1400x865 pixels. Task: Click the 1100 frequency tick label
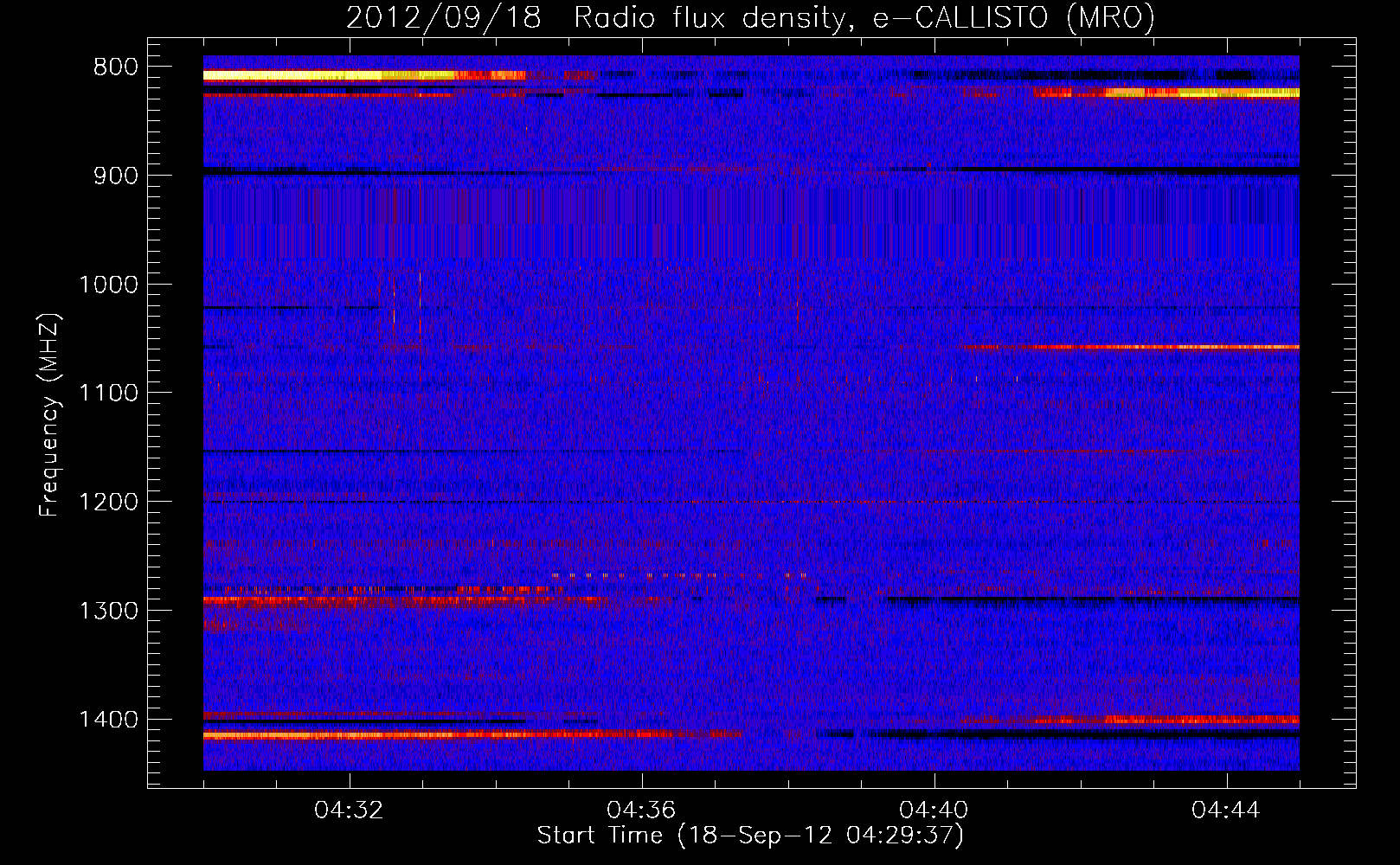108,394
